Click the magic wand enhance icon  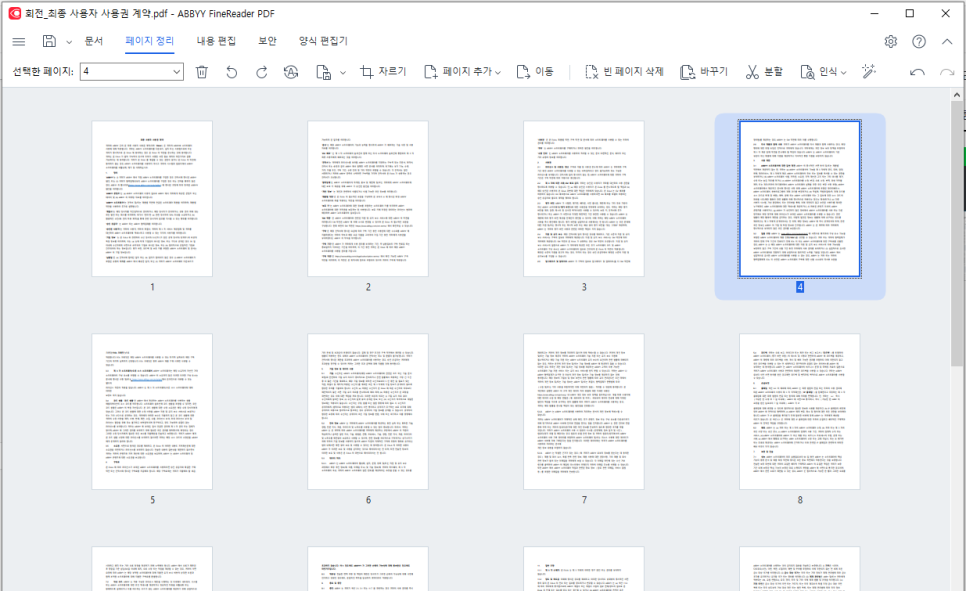coord(869,71)
